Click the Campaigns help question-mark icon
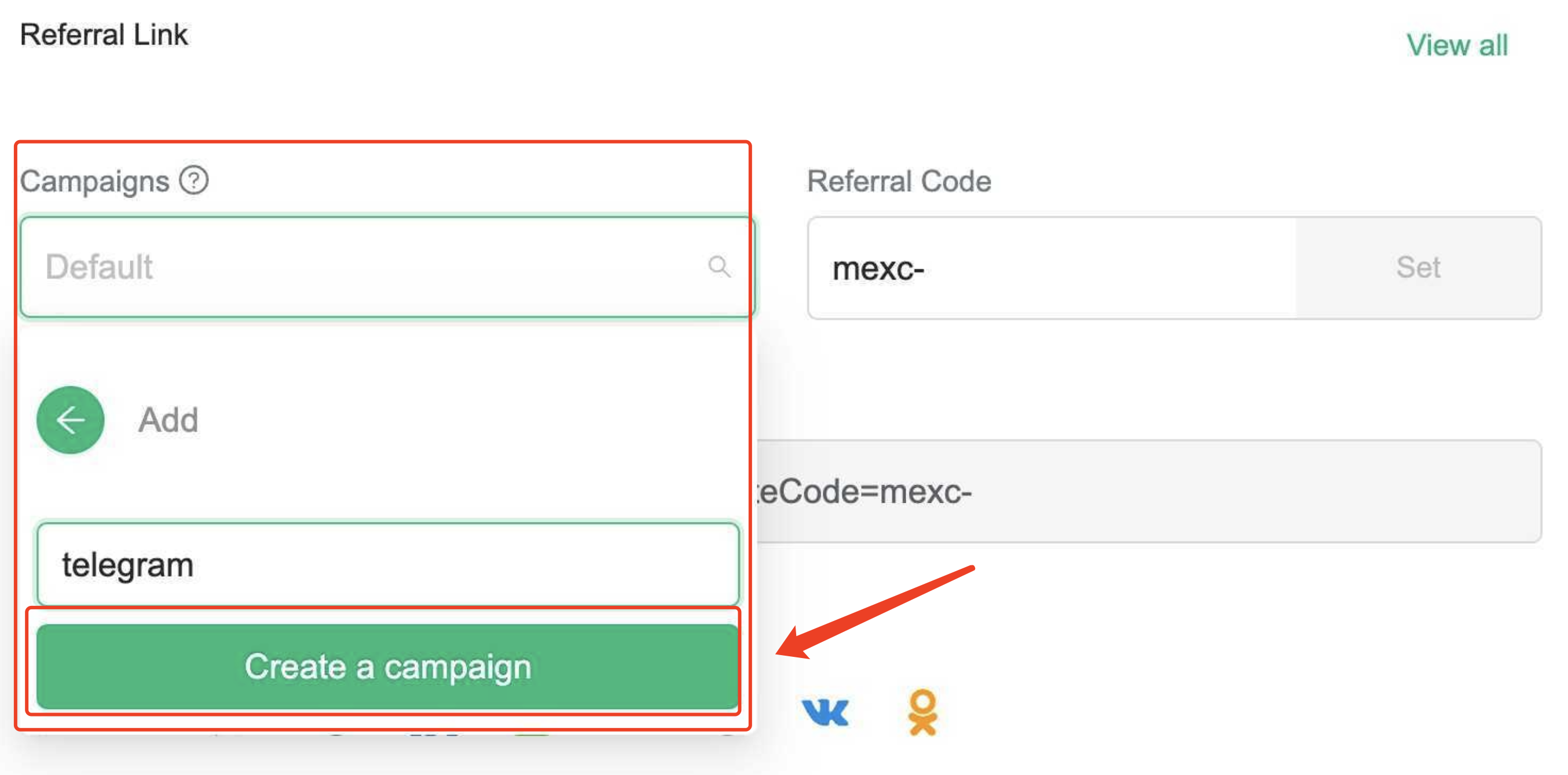This screenshot has height=775, width=1568. coord(193,181)
